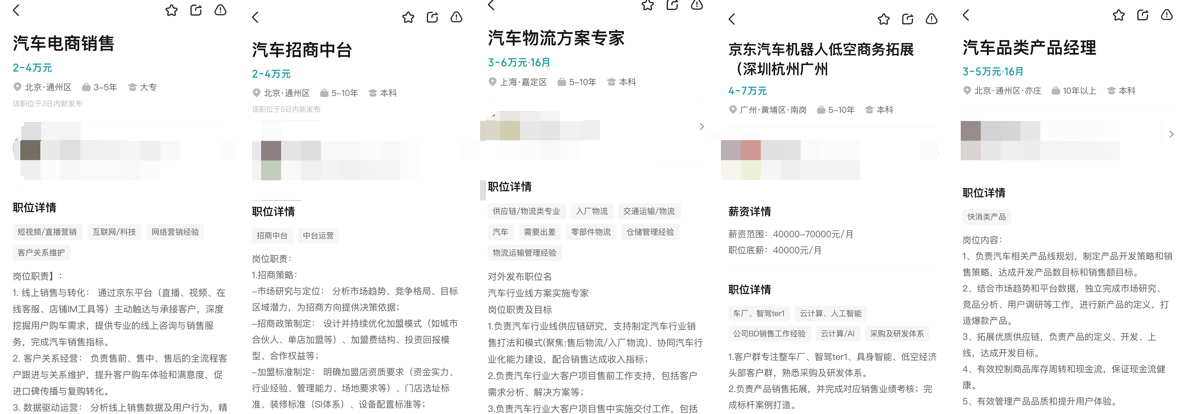Select the 短视频/直播营销 tag
The width and height of the screenshot is (1179, 414).
(47, 232)
